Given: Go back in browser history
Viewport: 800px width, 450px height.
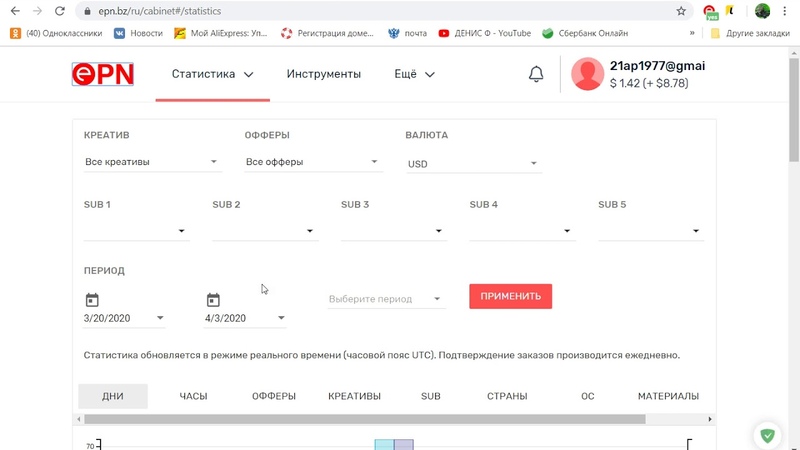Looking at the screenshot, I should (15, 11).
